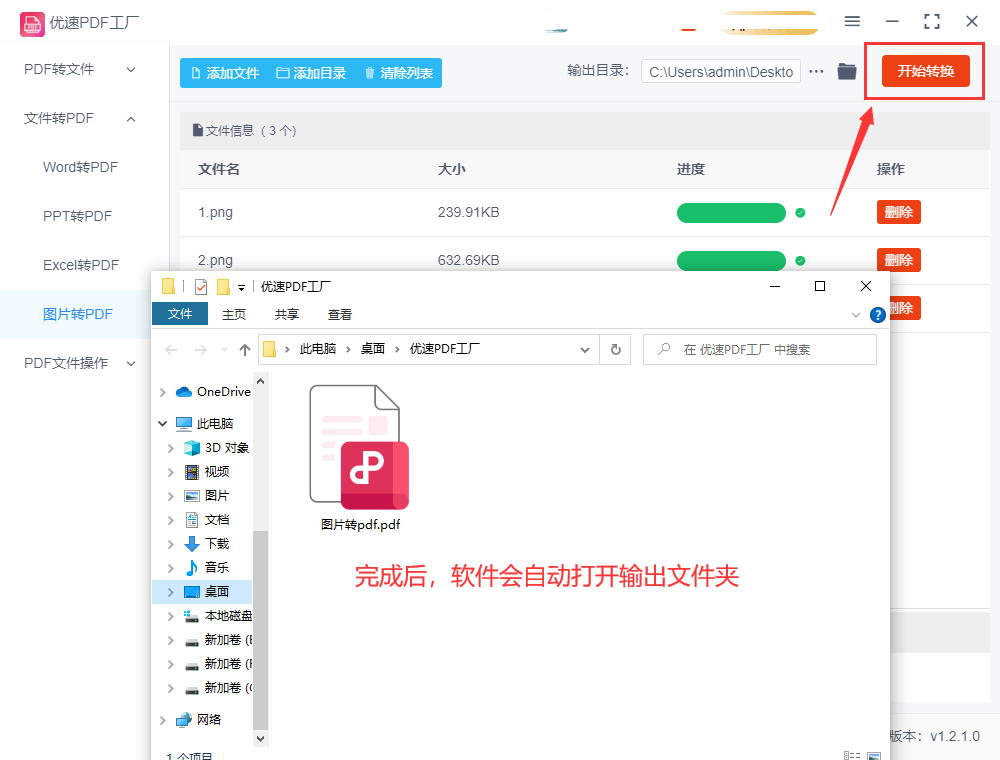This screenshot has width=1000, height=760.
Task: Open 共享 tab in Explorer ribbon
Action: point(287,314)
